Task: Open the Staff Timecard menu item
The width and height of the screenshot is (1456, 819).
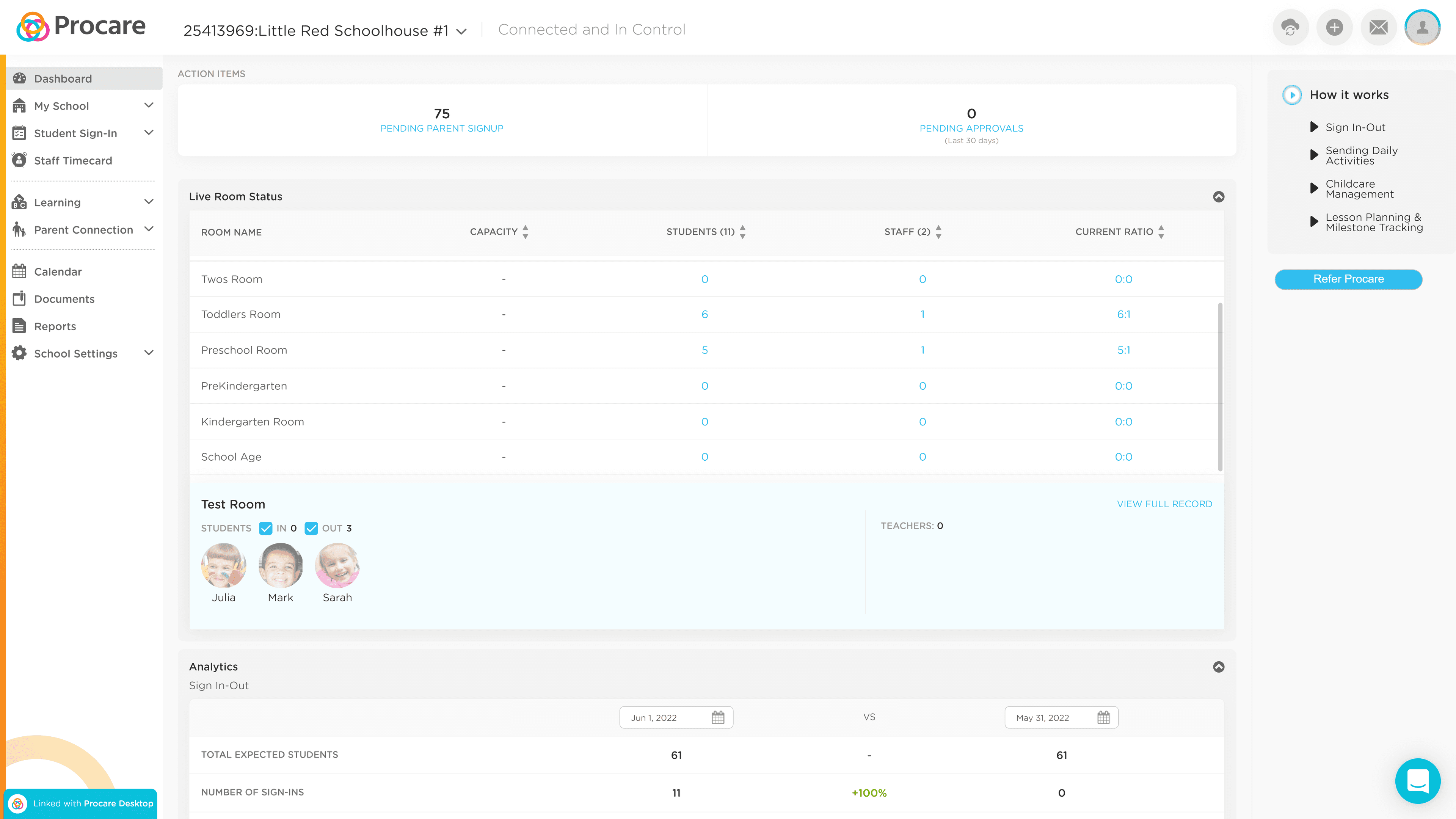Action: 73,160
